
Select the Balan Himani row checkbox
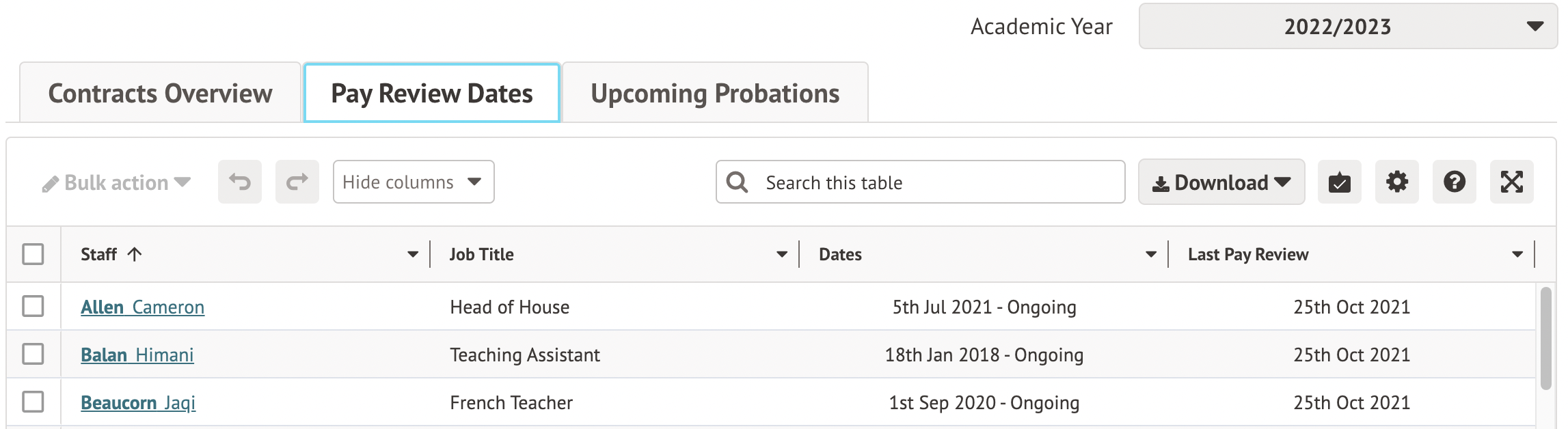[33, 354]
